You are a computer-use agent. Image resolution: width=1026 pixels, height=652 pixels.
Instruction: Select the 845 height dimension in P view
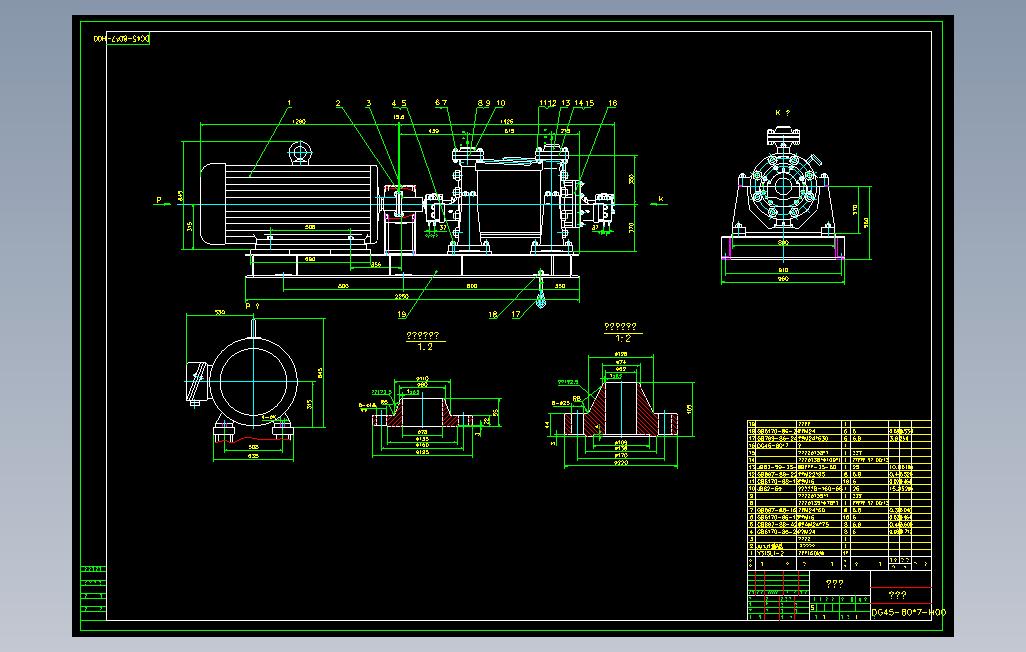coord(320,372)
